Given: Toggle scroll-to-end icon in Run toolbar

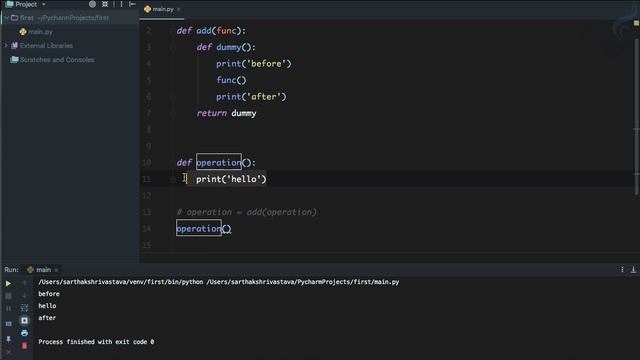Looking at the screenshot, I should (24, 320).
